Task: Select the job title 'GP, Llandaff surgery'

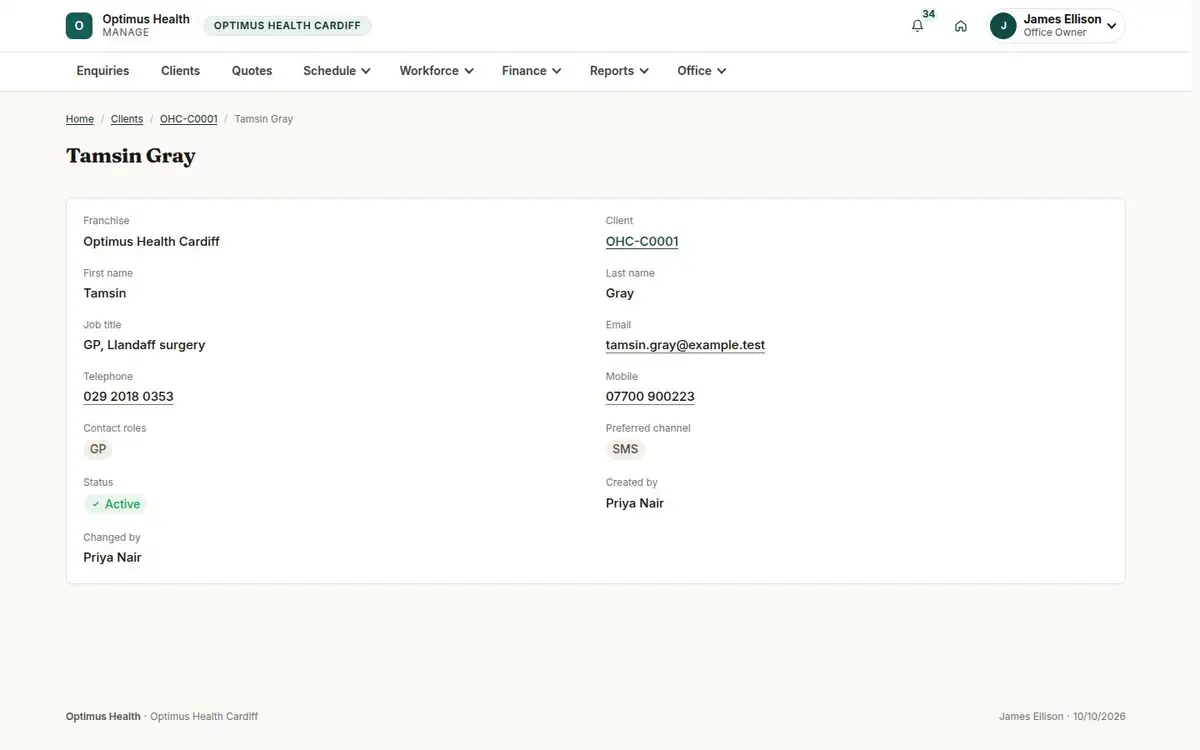Action: [144, 345]
